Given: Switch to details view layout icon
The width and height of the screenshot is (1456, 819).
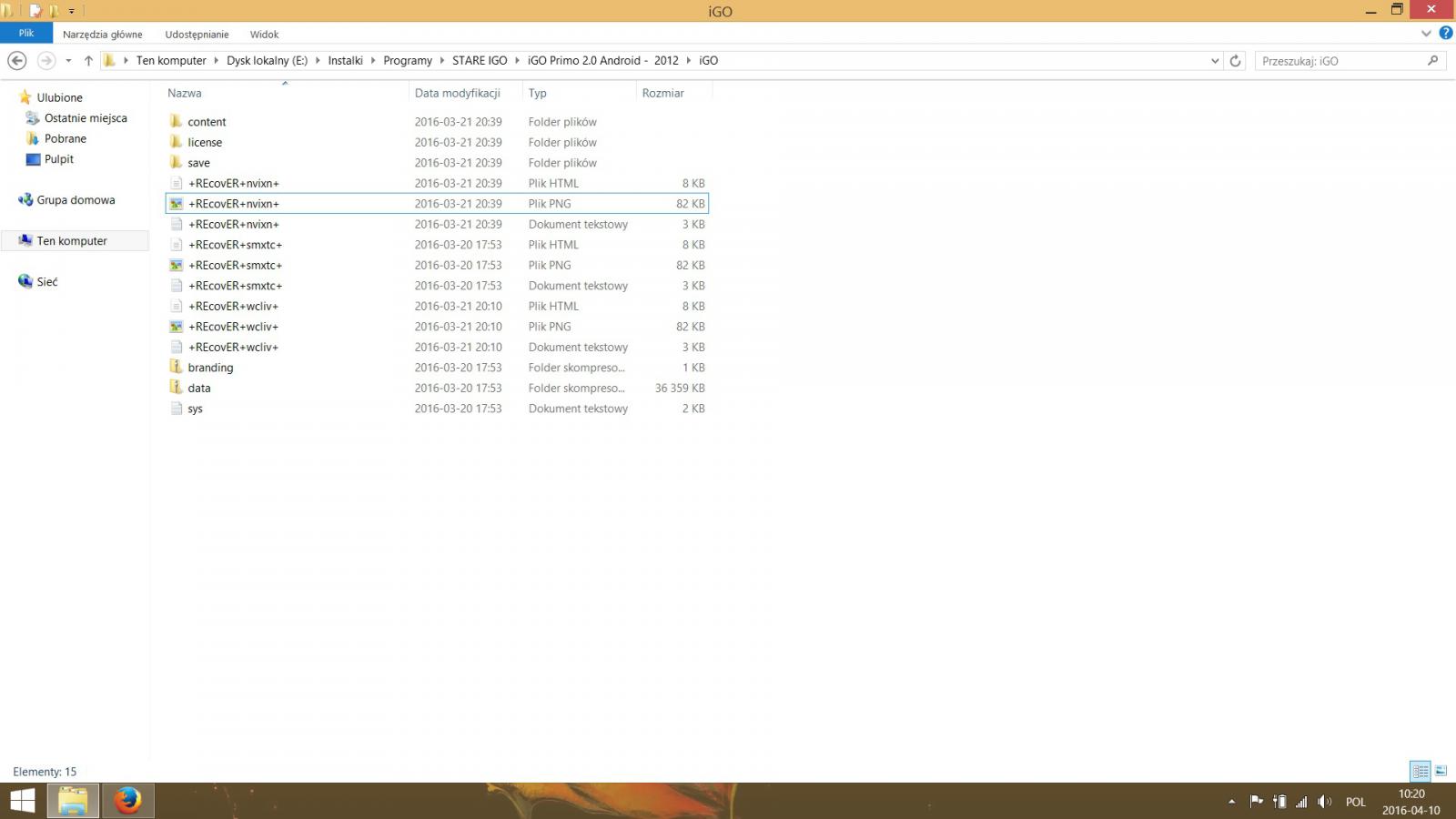Looking at the screenshot, I should 1421,771.
